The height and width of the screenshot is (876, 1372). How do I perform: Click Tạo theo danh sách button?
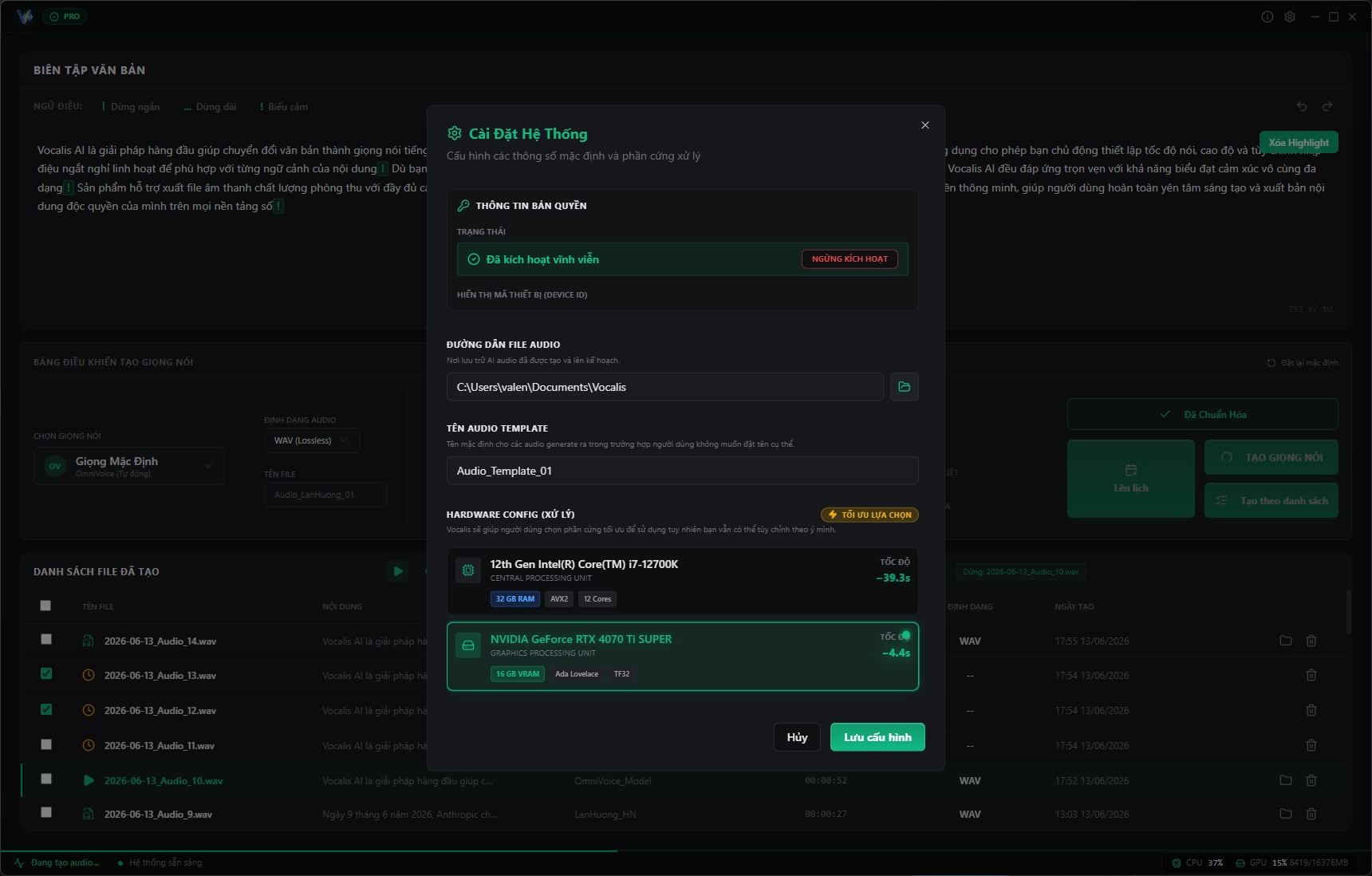pos(1271,500)
